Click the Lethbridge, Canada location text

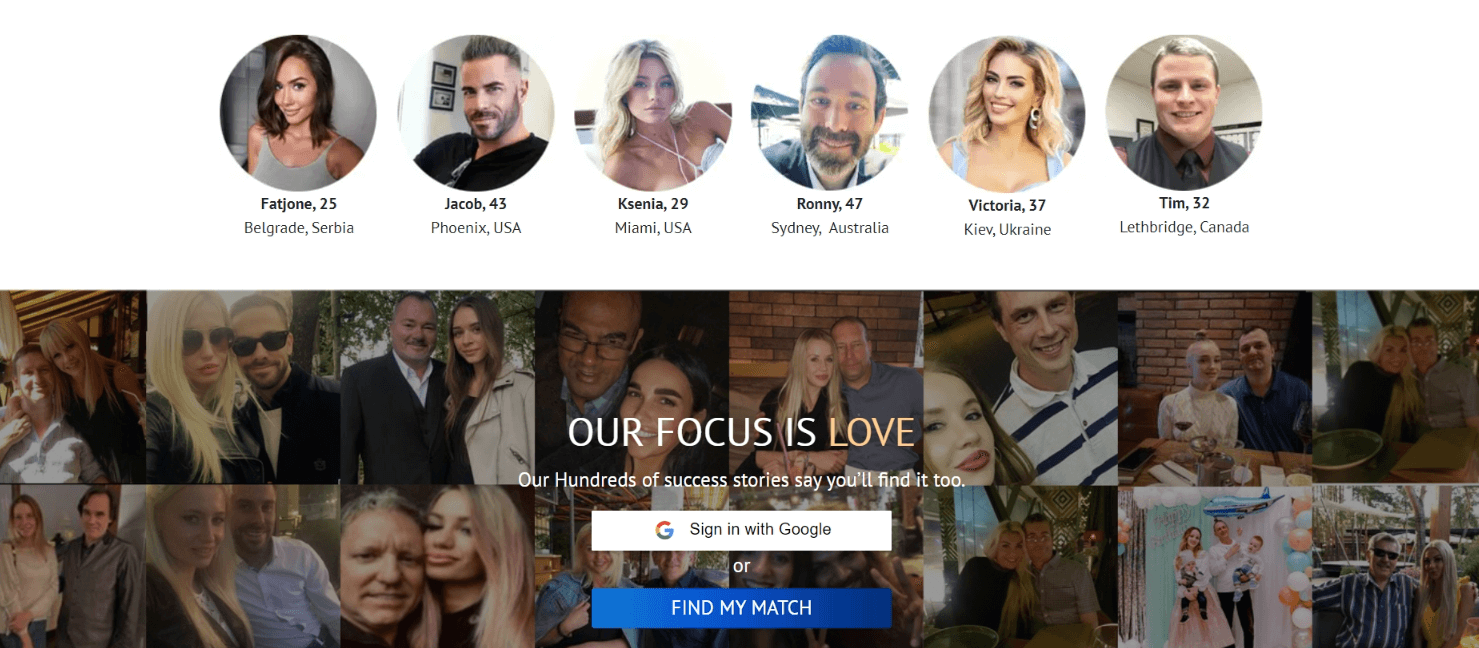[x=1184, y=227]
